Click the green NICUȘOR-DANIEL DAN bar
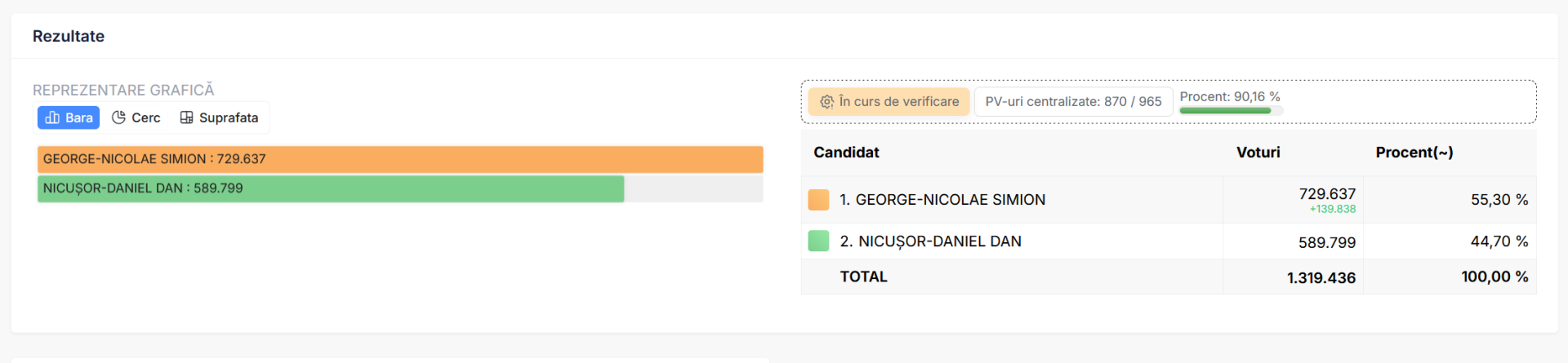 pos(331,188)
